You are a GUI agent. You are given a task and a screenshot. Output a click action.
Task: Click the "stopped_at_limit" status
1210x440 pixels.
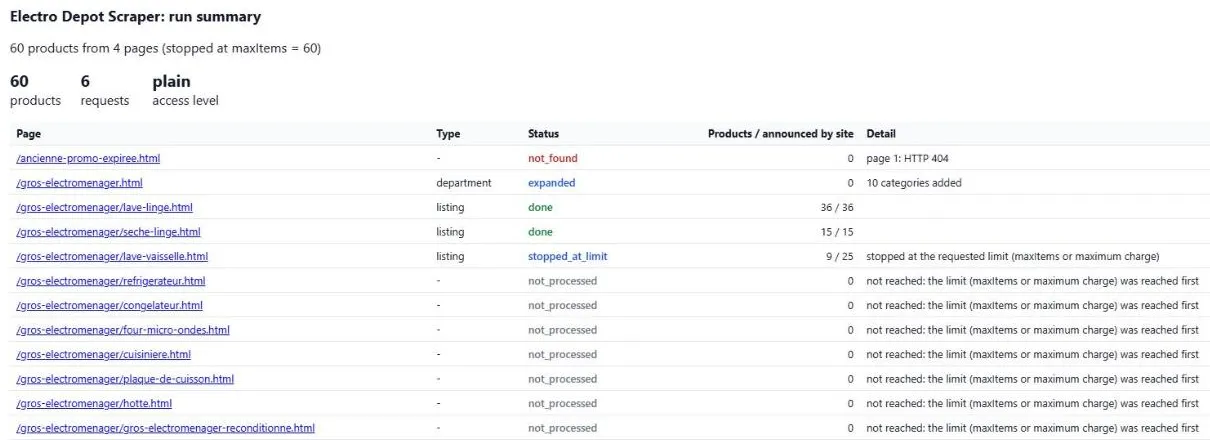point(568,256)
